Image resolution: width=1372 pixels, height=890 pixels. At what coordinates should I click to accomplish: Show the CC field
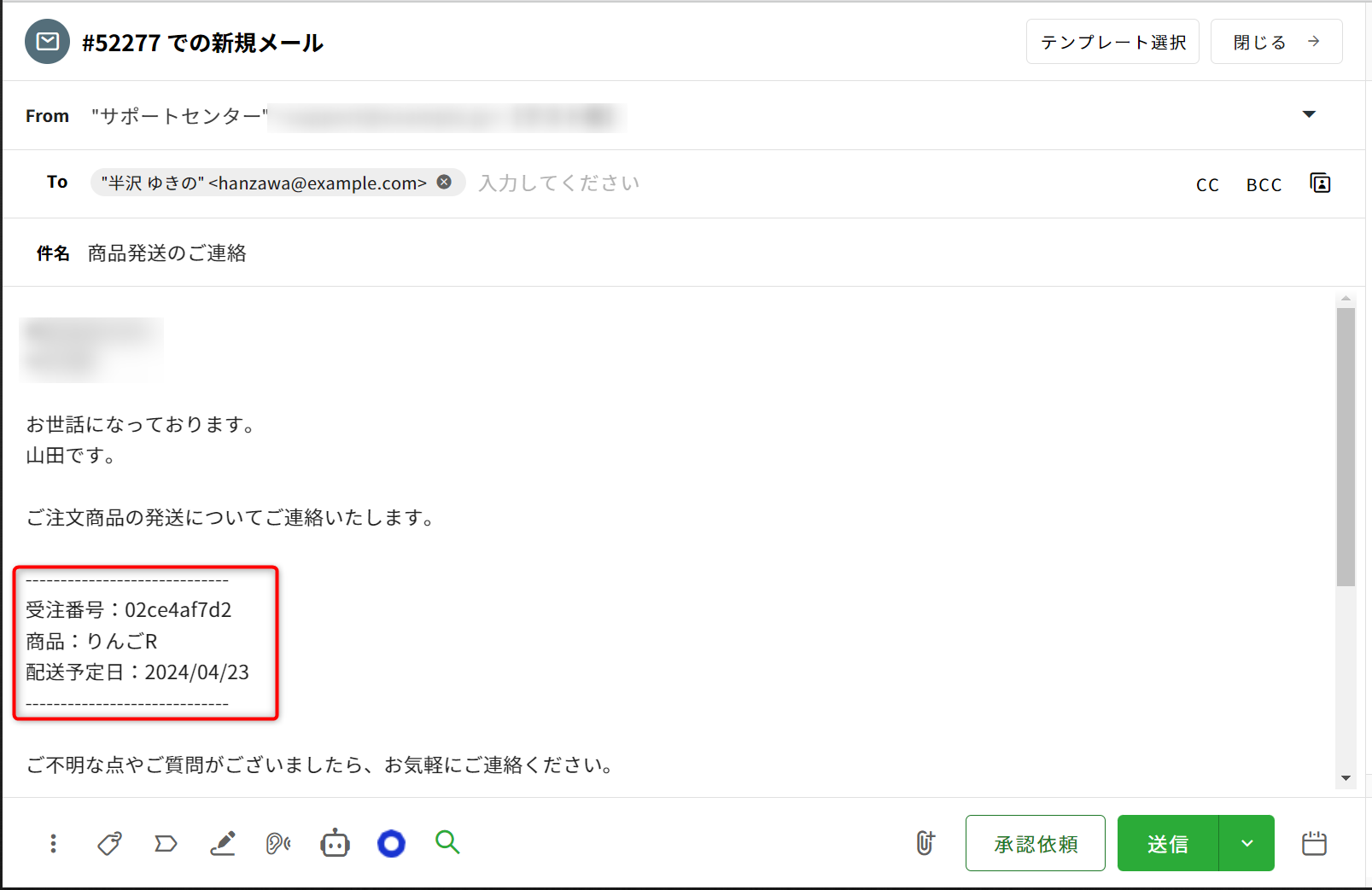pos(1207,184)
